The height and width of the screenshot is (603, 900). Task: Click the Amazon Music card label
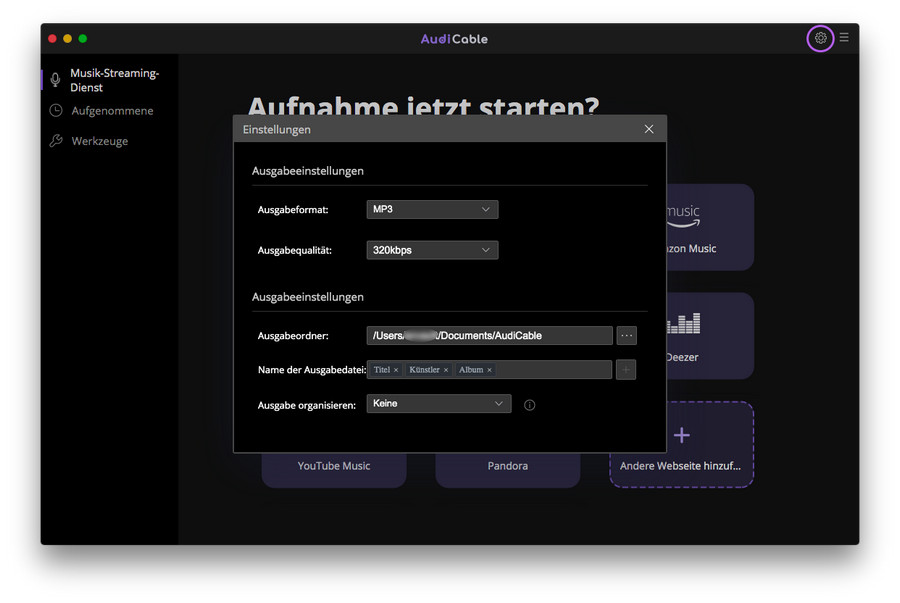pos(691,248)
